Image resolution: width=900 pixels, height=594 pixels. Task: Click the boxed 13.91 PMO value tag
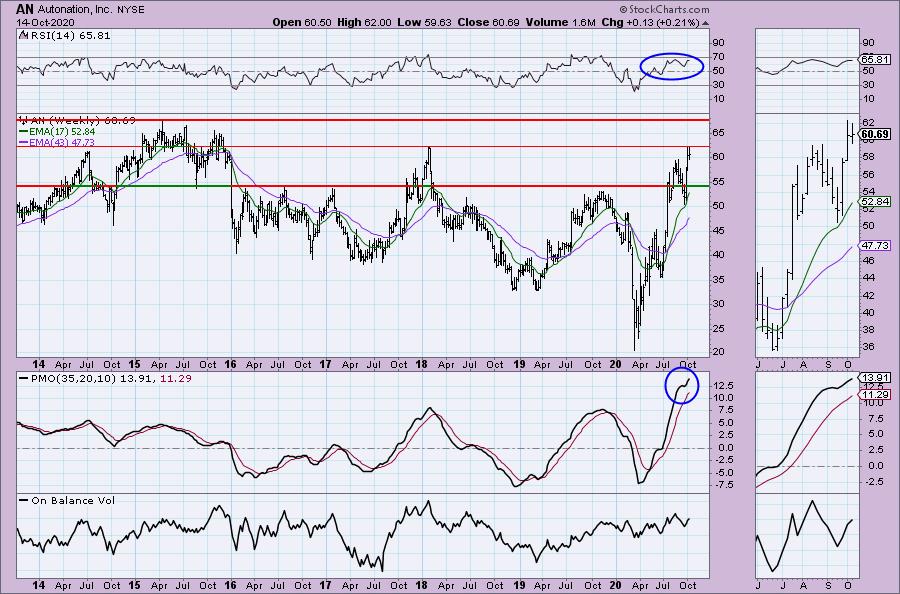click(x=875, y=377)
